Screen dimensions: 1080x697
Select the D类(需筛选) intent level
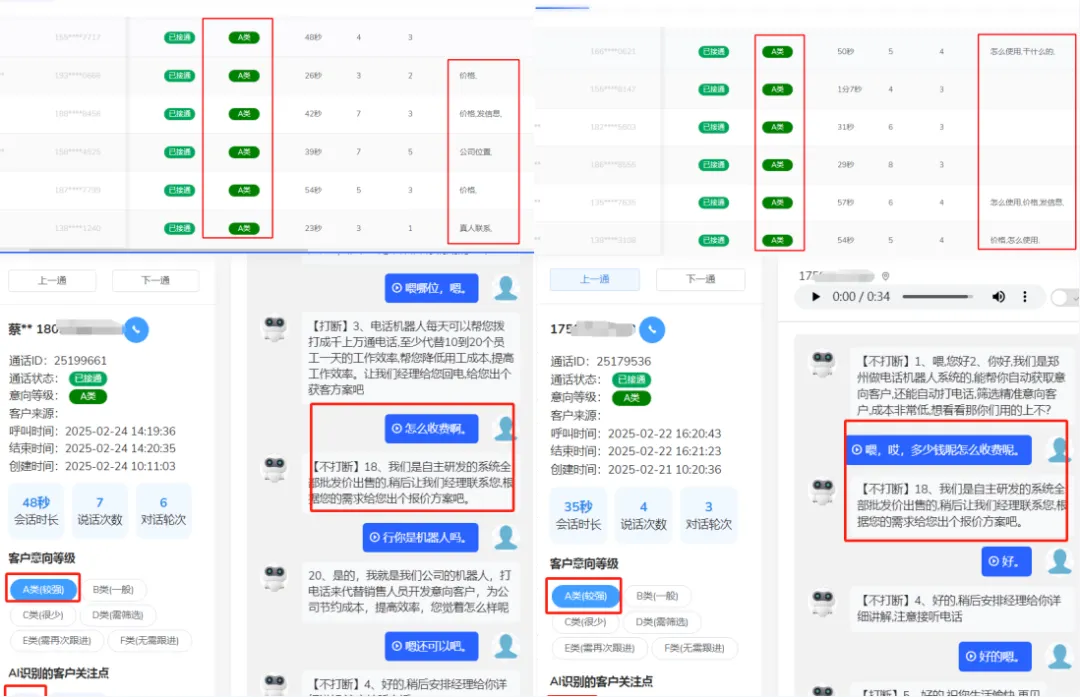(x=118, y=615)
